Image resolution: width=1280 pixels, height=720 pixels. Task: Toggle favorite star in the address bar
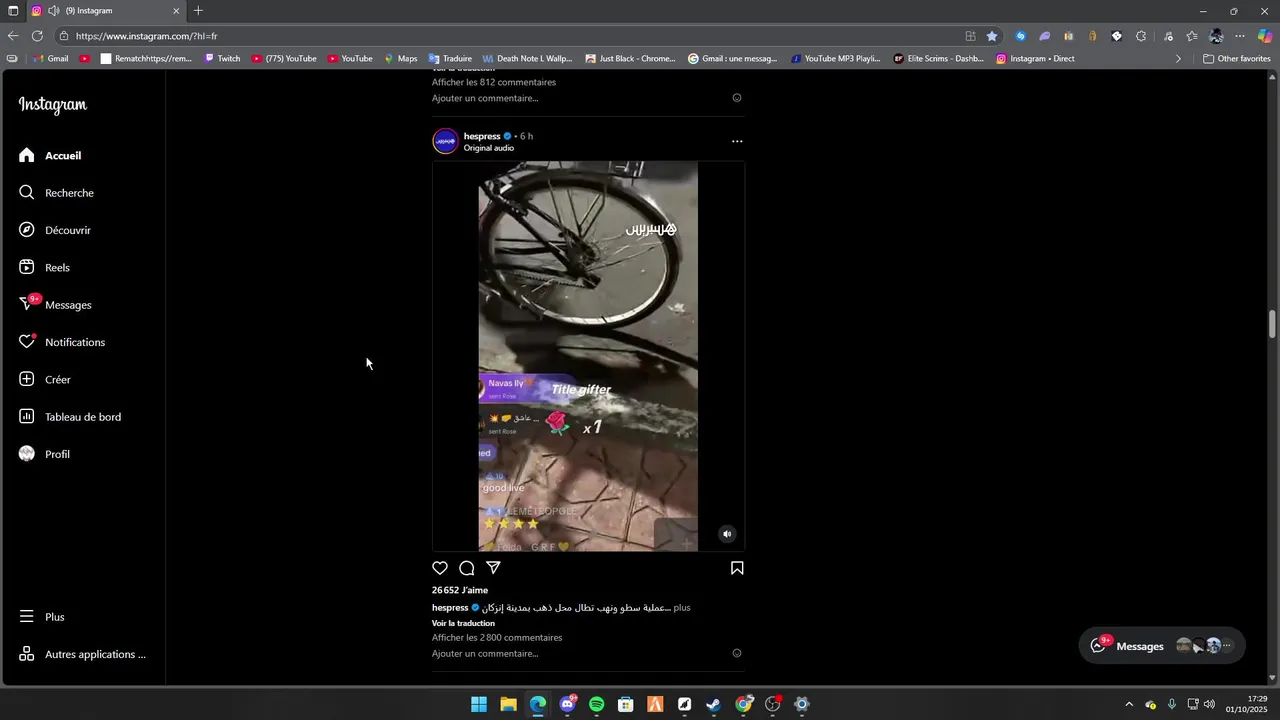click(992, 36)
